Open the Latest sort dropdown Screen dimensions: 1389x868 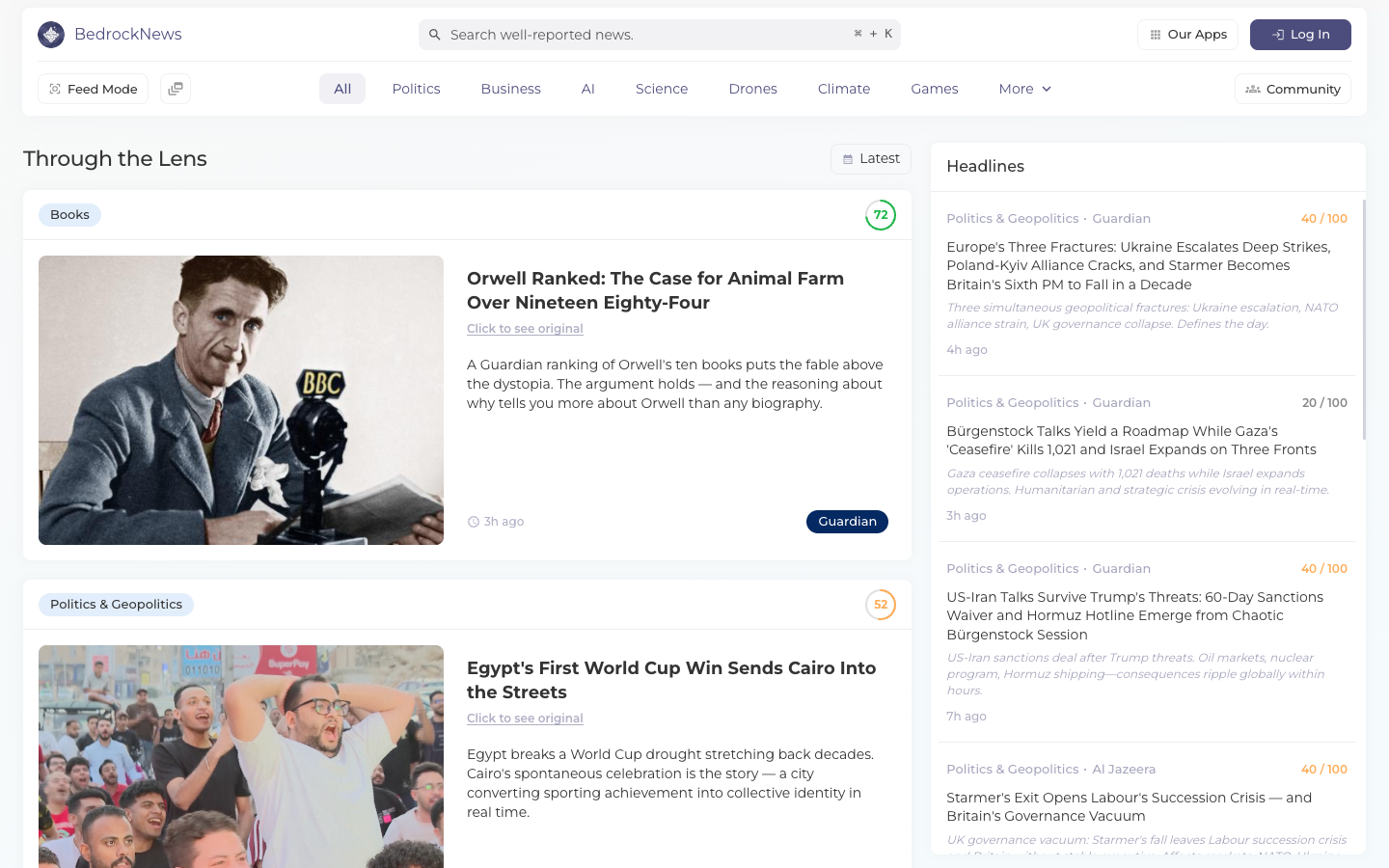pyautogui.click(x=871, y=159)
